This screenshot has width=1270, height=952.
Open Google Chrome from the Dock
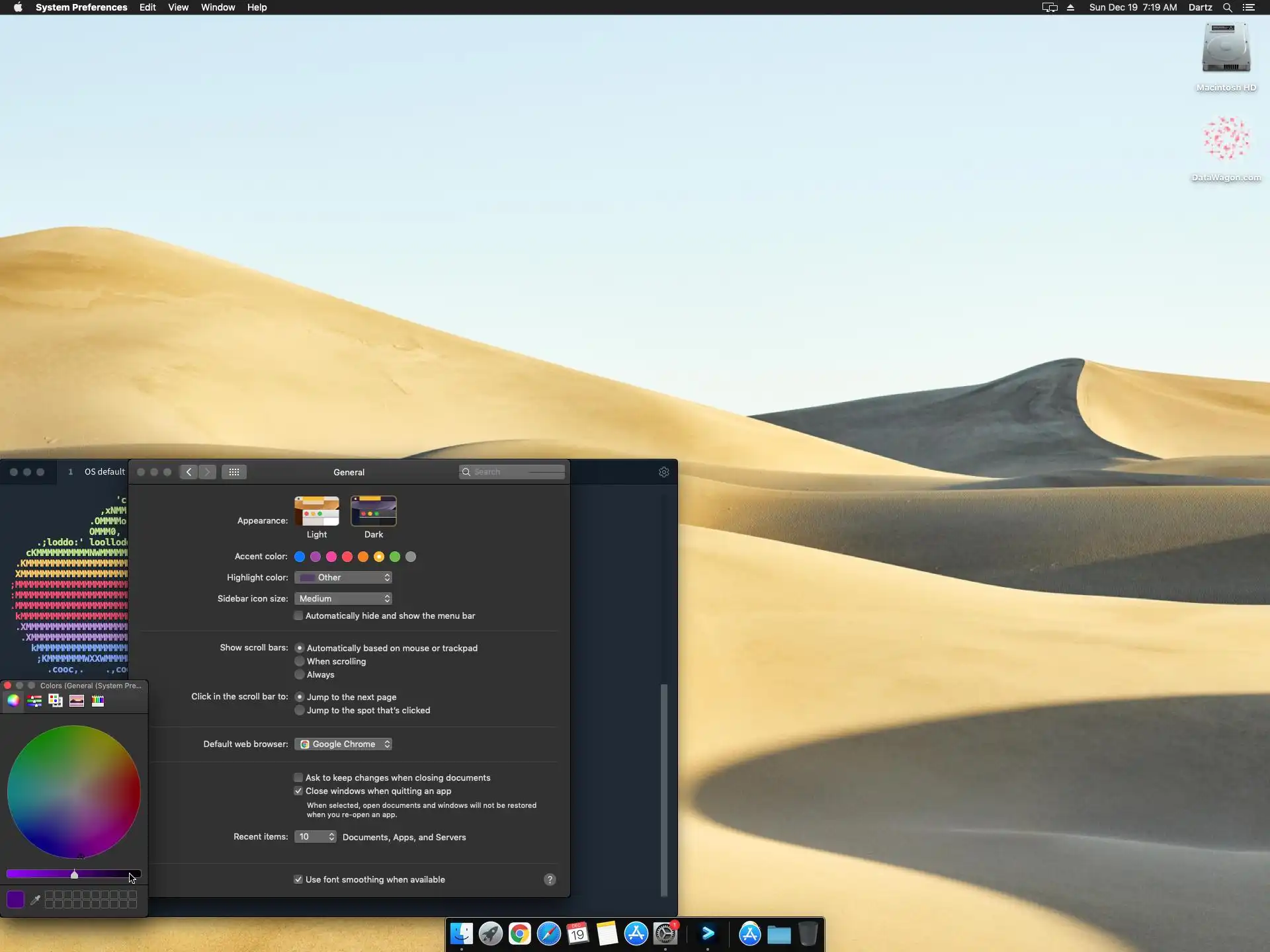tap(520, 934)
